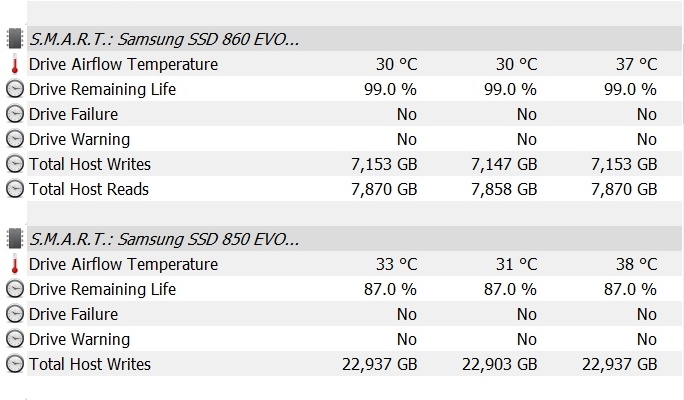Screen dimensions: 684x400
Task: Click the 850 EVO Drive Failure sensor icon
Action: pos(15,315)
